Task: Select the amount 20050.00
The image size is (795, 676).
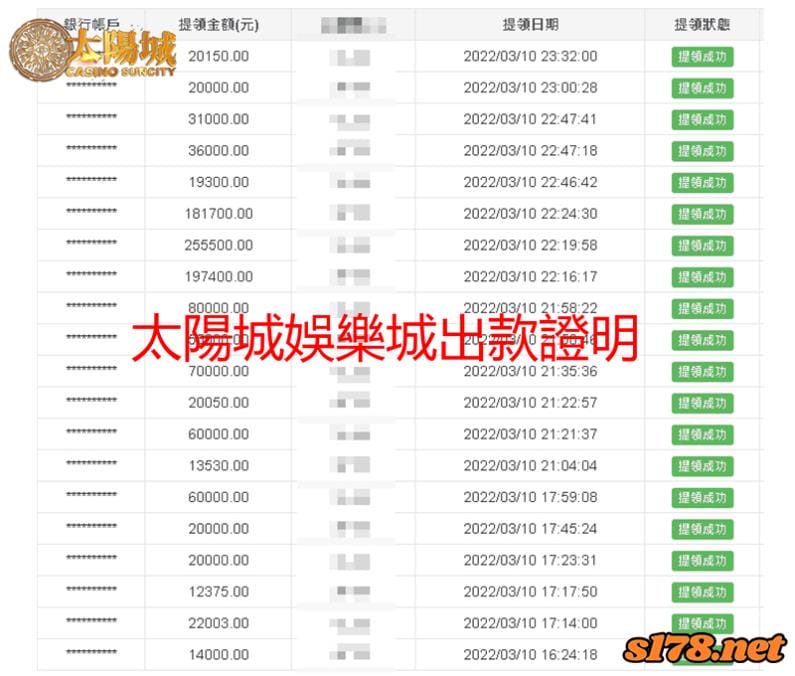Action: 219,403
